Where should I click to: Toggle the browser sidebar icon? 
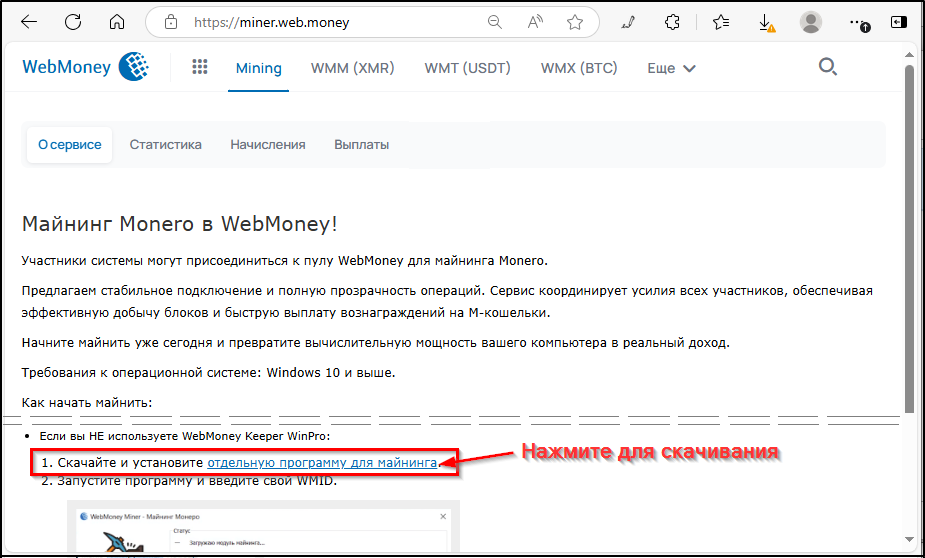[898, 22]
